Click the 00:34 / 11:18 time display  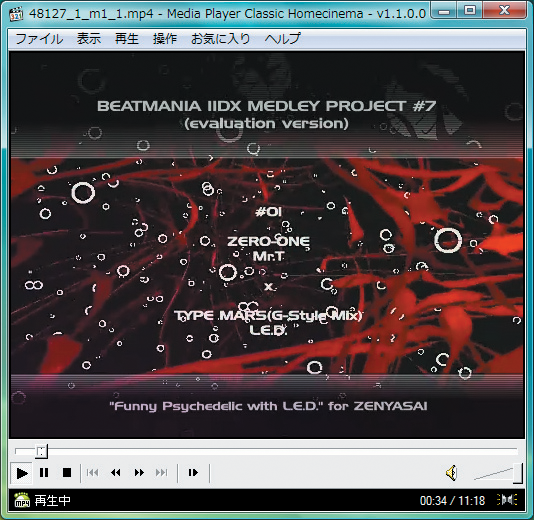452,501
